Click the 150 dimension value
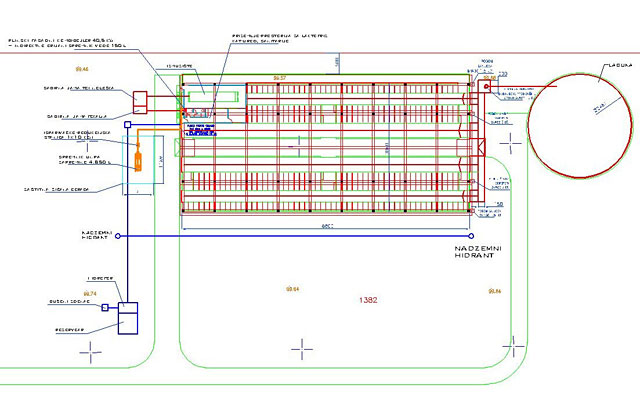Viewport: 640px width, 414px height. (498, 204)
